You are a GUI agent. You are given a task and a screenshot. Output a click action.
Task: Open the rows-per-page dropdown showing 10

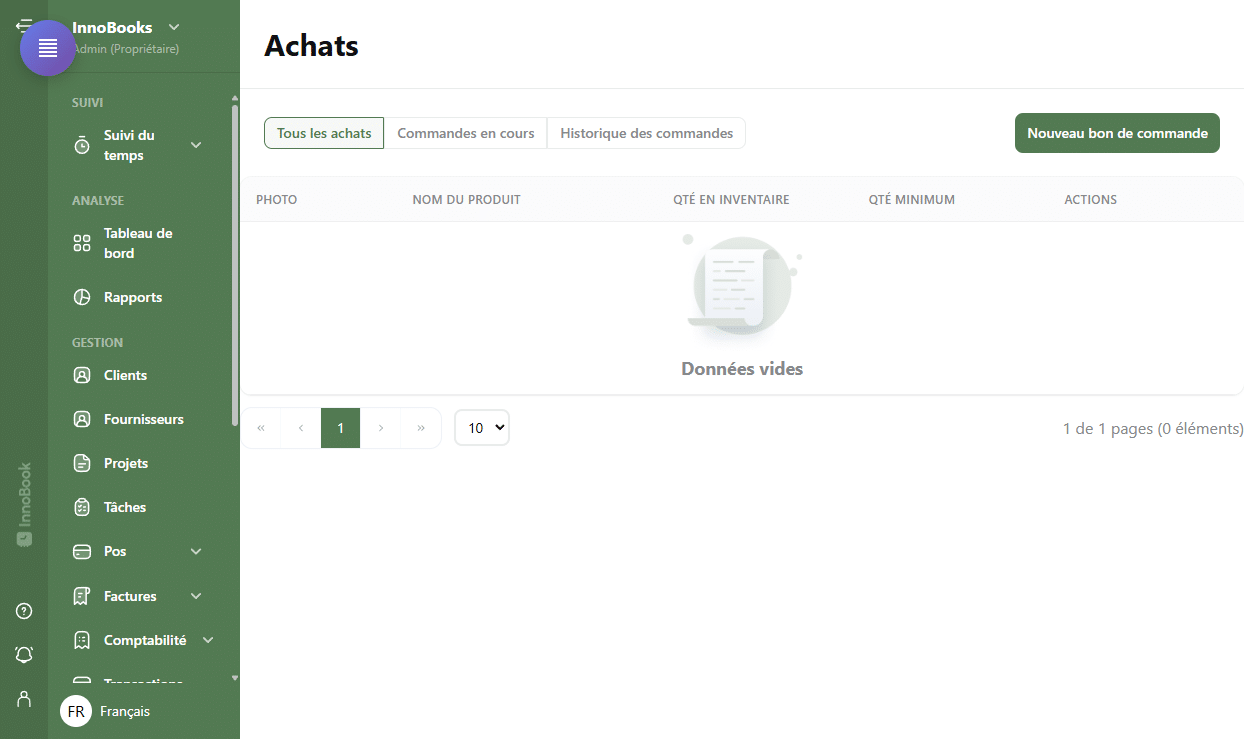tap(482, 428)
